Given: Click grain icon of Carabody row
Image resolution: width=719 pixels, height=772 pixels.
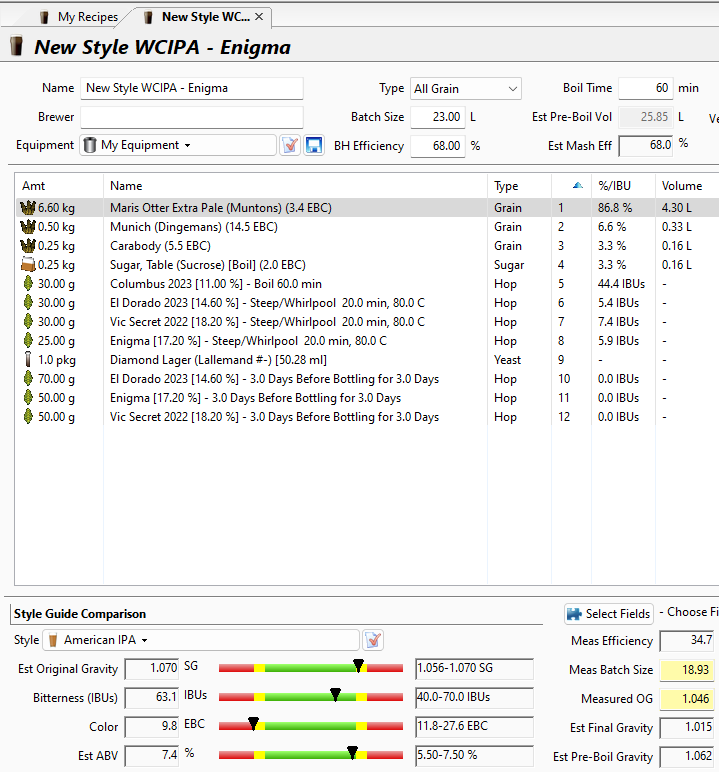Looking at the screenshot, I should 28,246.
